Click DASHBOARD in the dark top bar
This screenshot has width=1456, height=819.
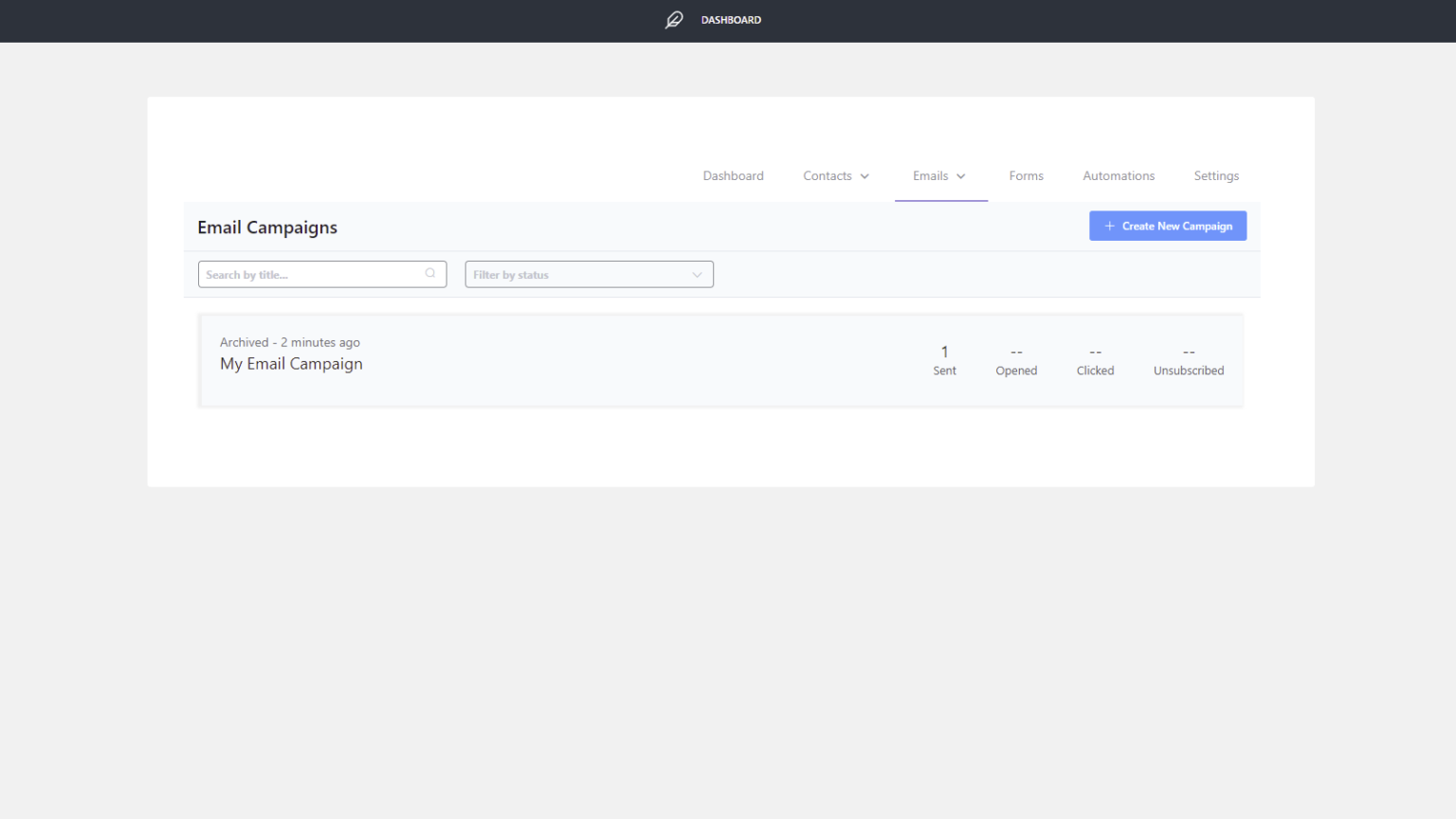pos(730,20)
